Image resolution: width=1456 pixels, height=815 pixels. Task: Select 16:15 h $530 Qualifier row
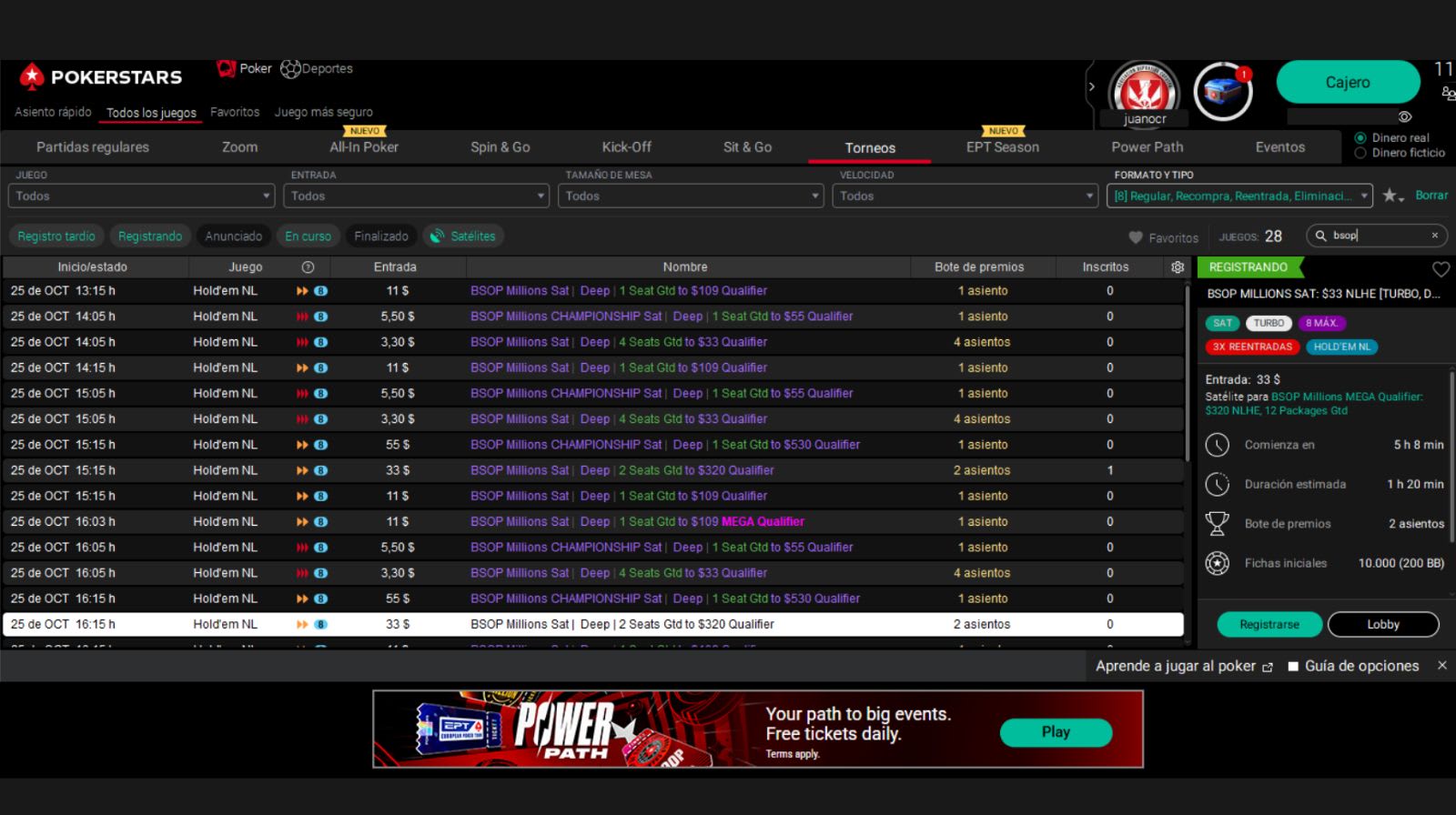593,599
